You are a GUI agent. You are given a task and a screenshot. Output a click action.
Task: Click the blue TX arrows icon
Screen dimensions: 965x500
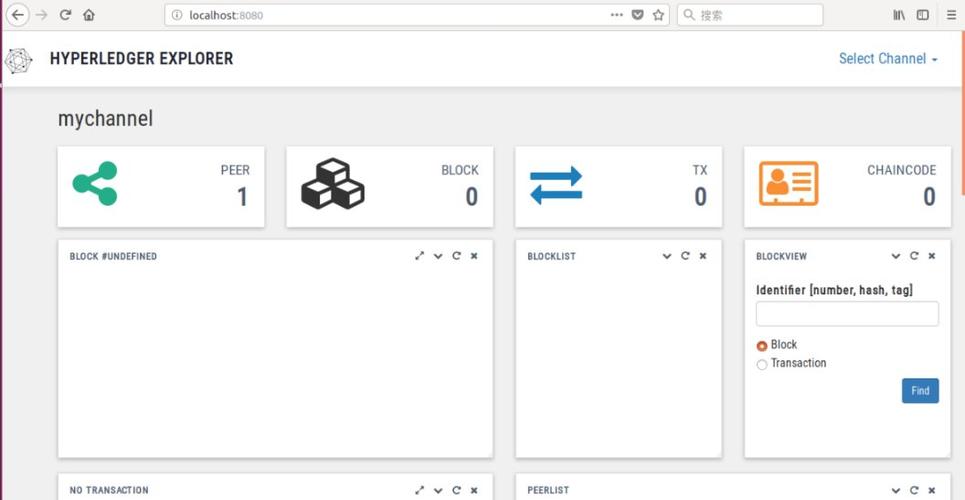click(x=555, y=185)
